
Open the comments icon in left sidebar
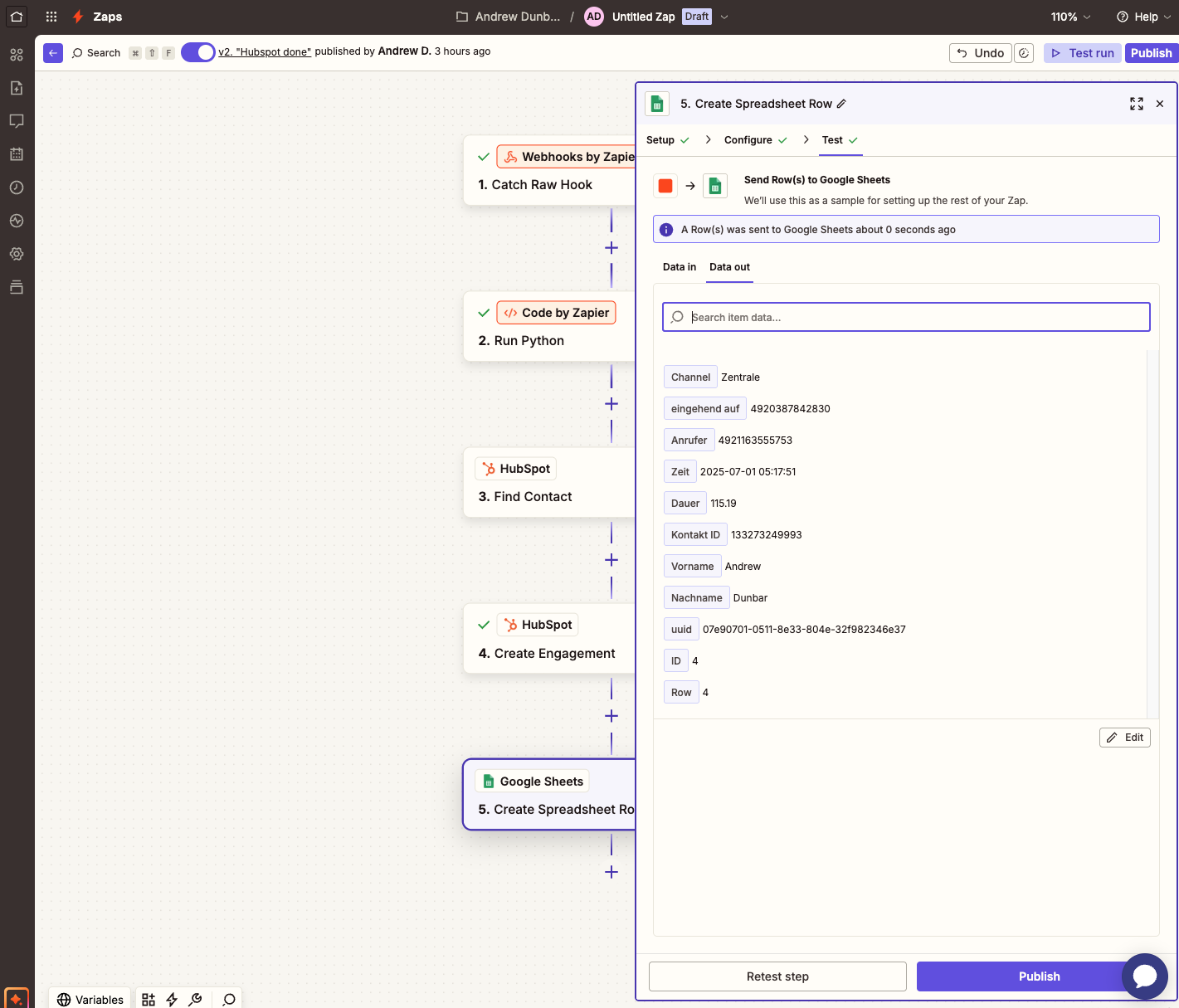coord(17,121)
